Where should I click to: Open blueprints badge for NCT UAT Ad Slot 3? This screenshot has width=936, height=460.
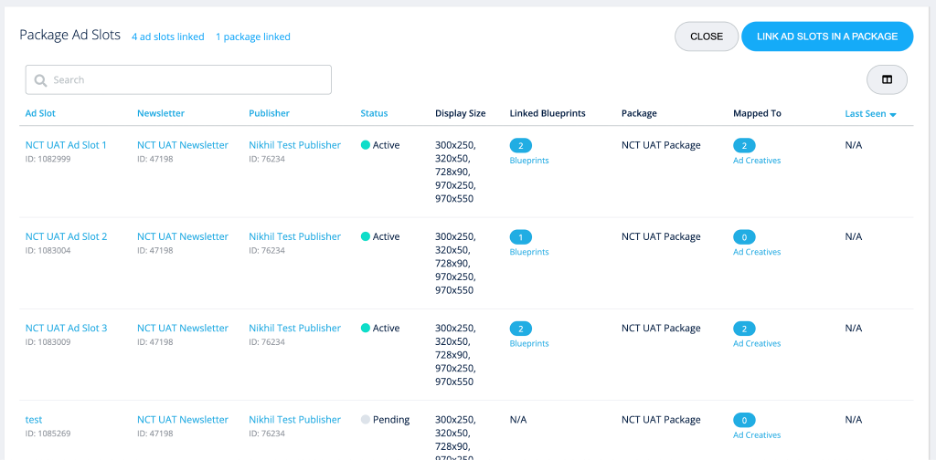pyautogui.click(x=521, y=329)
